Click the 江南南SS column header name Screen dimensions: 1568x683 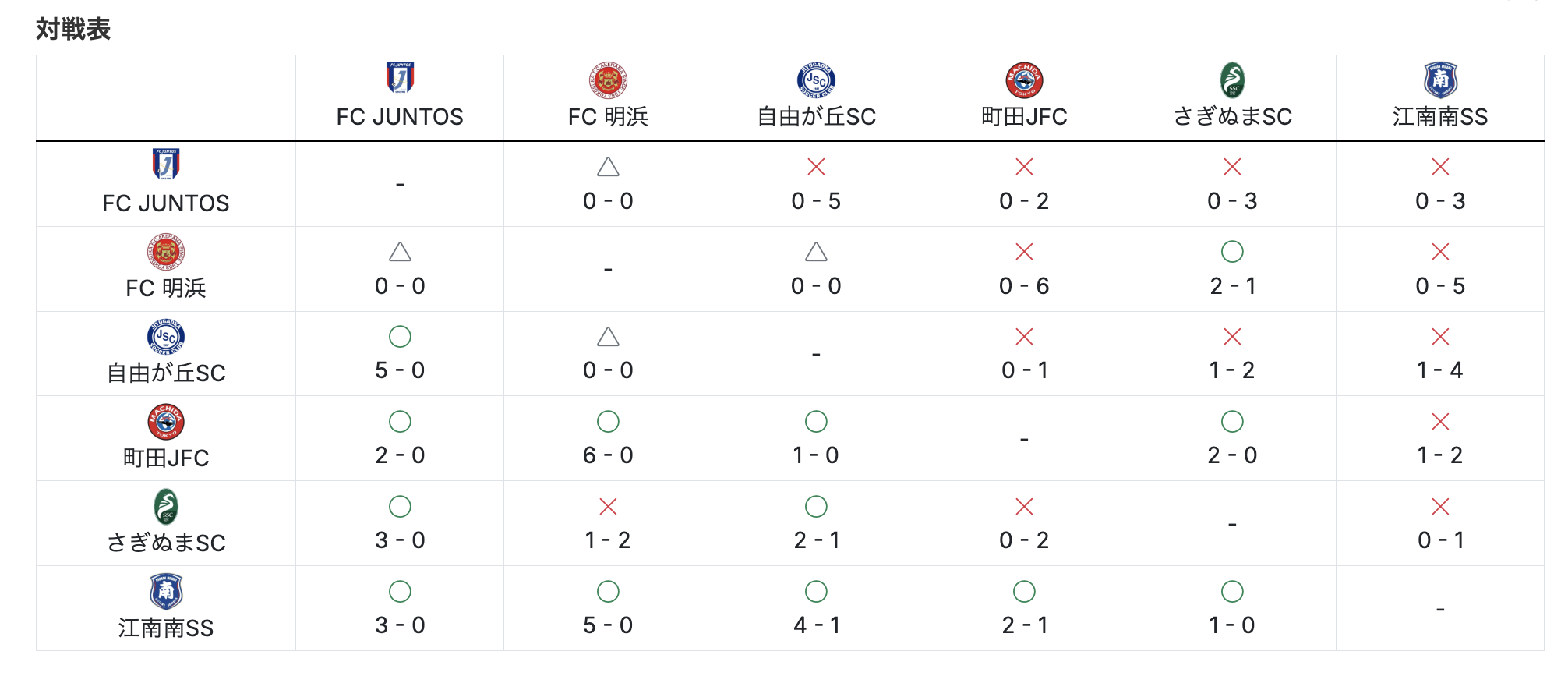point(1440,117)
